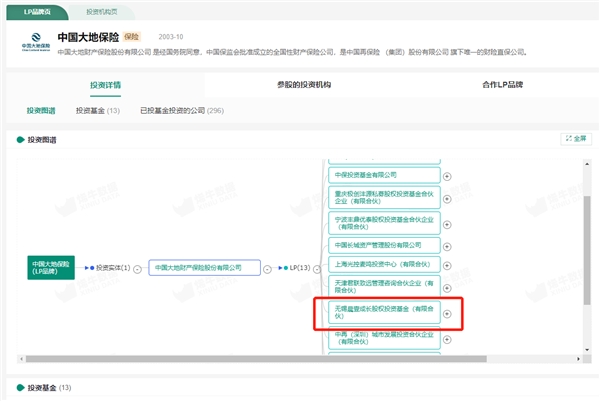
Task: Expand the 上海光控嘉鸿投资中心 node
Action: coord(447,266)
